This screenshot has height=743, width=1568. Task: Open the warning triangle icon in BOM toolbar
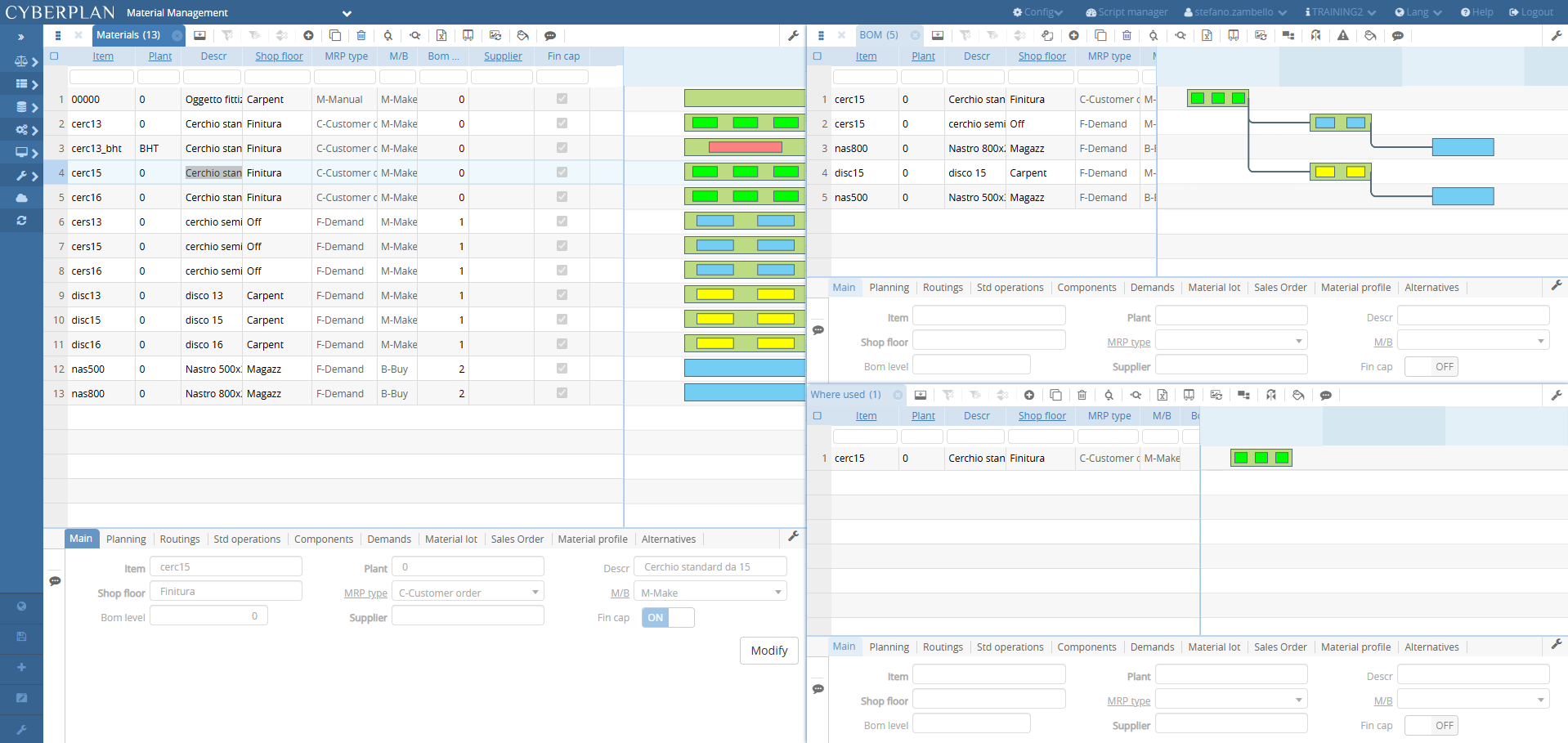1343,36
